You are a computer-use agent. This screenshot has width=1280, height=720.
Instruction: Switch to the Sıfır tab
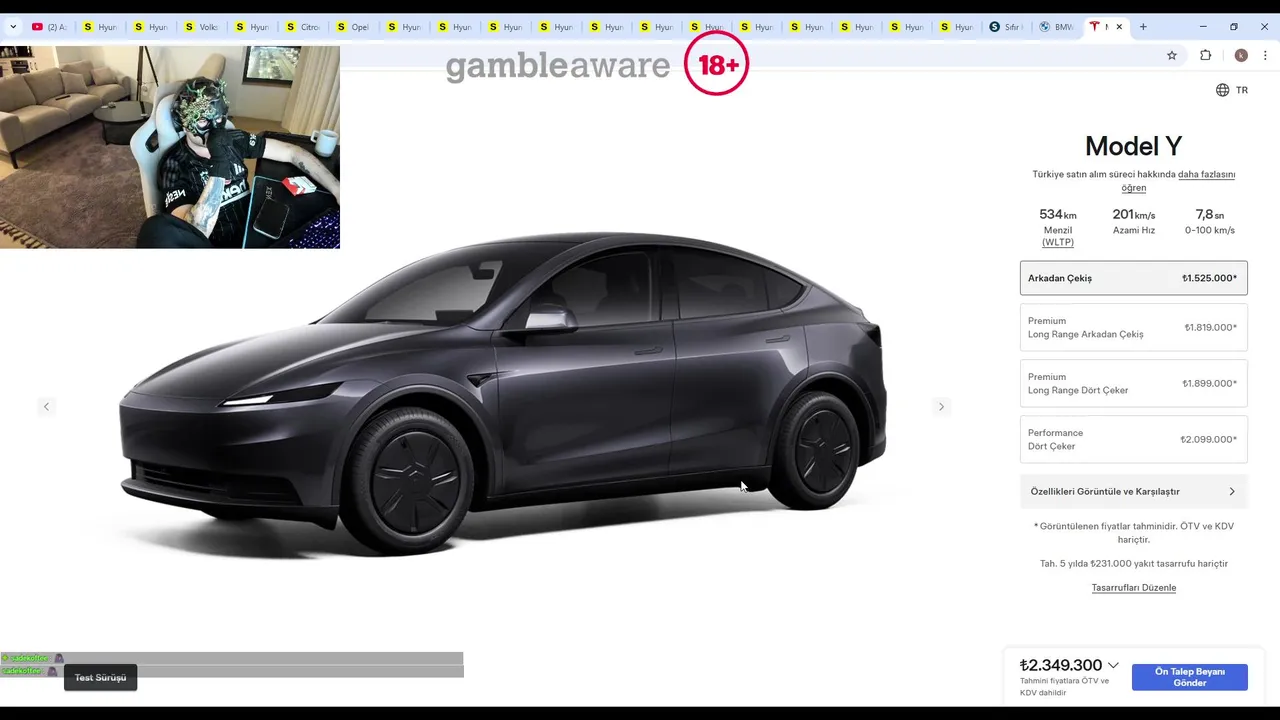coord(1007,27)
